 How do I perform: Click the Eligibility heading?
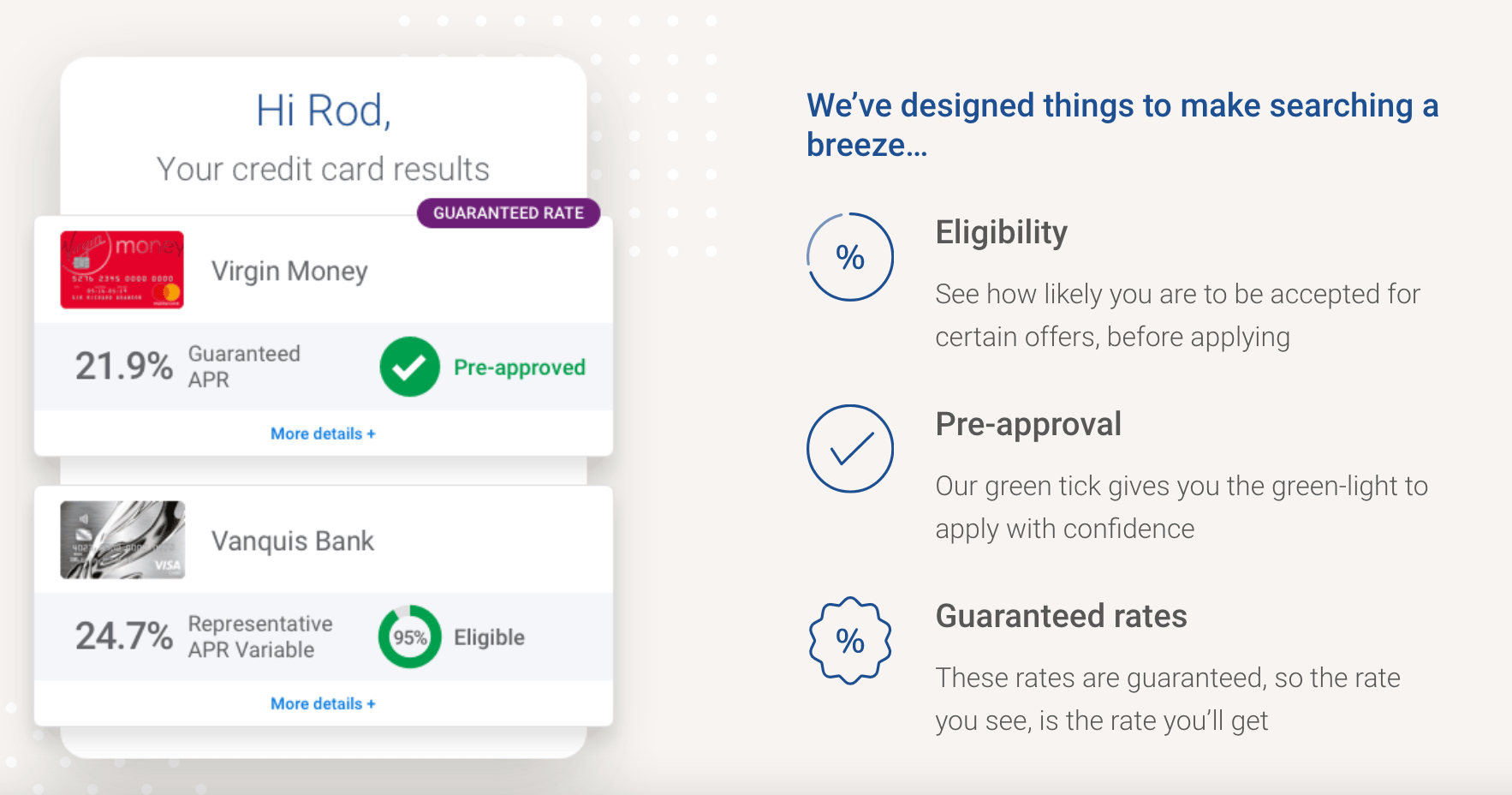1002,232
